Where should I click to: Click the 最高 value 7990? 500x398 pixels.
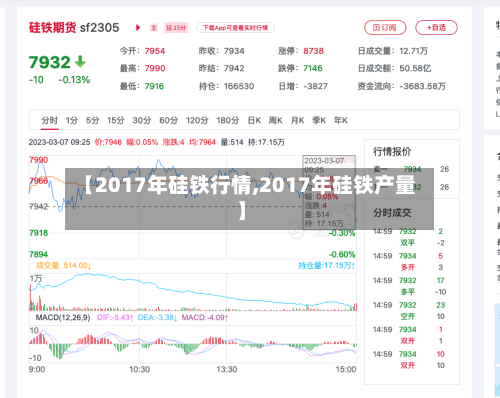point(155,68)
